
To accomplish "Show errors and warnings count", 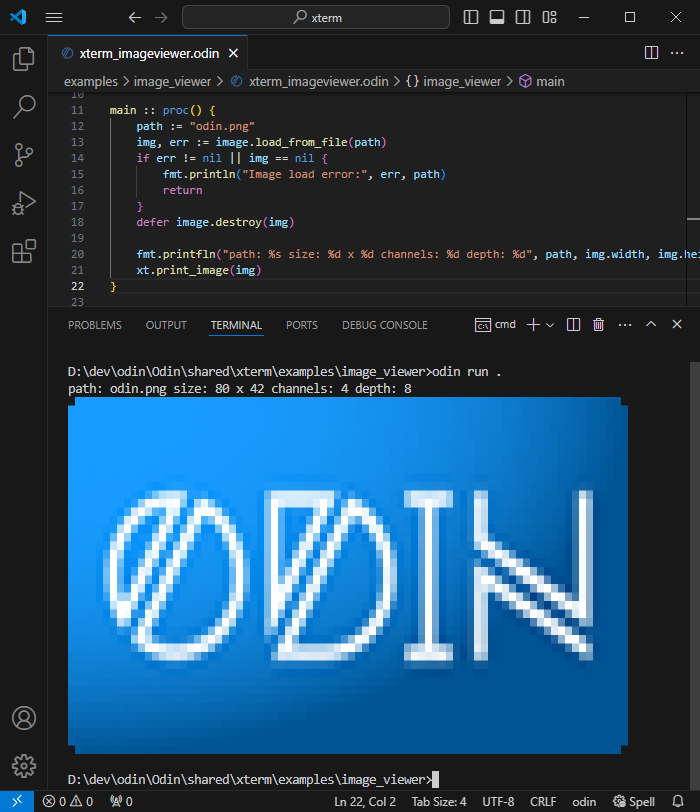I will [x=68, y=802].
